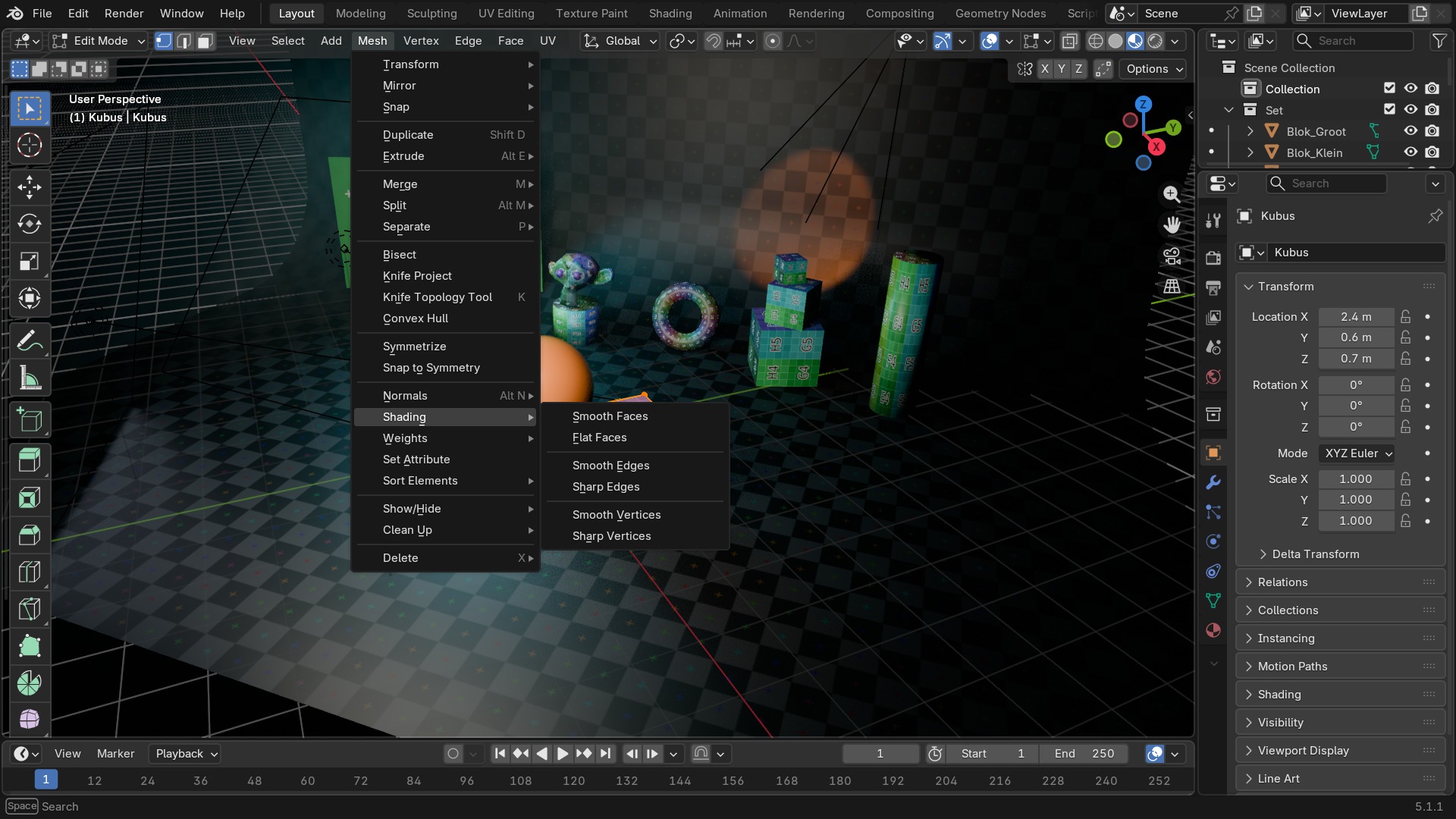This screenshot has height=819, width=1456.
Task: Click the outliner Search field
Action: pyautogui.click(x=1354, y=41)
